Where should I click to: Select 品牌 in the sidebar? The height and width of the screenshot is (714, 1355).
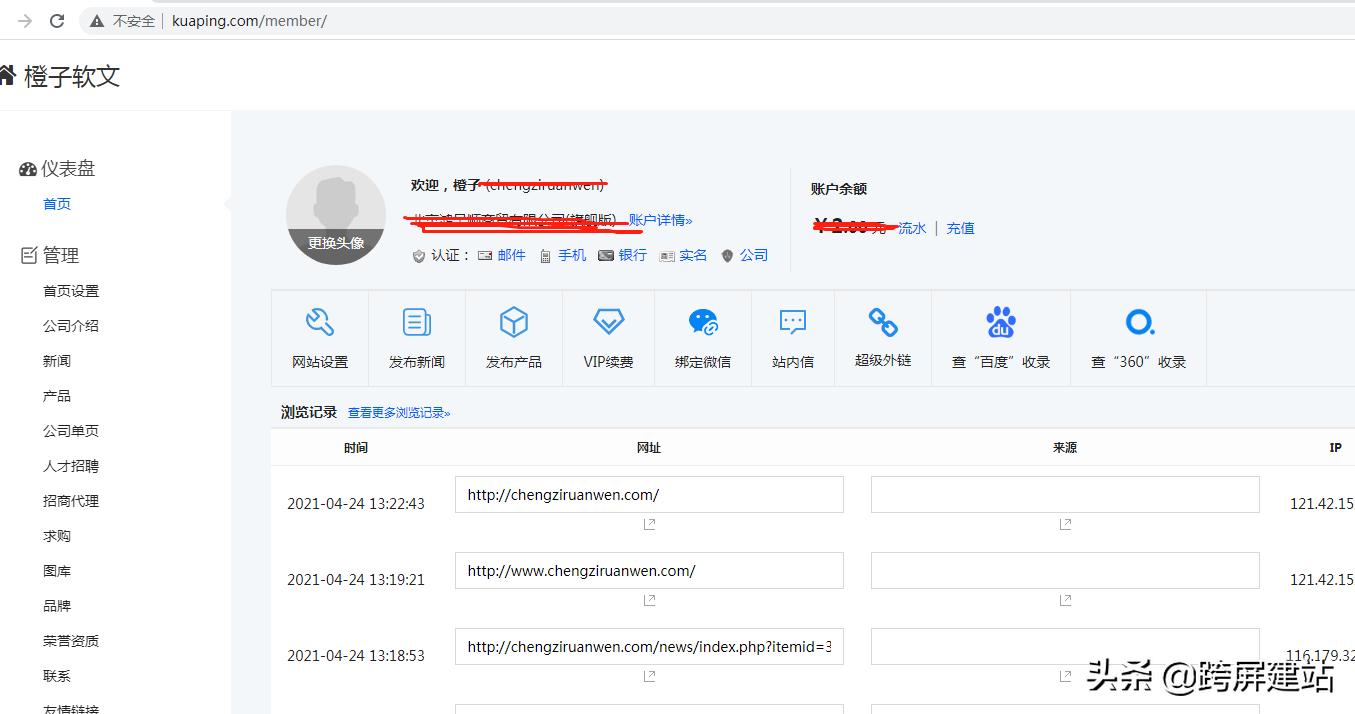click(57, 606)
